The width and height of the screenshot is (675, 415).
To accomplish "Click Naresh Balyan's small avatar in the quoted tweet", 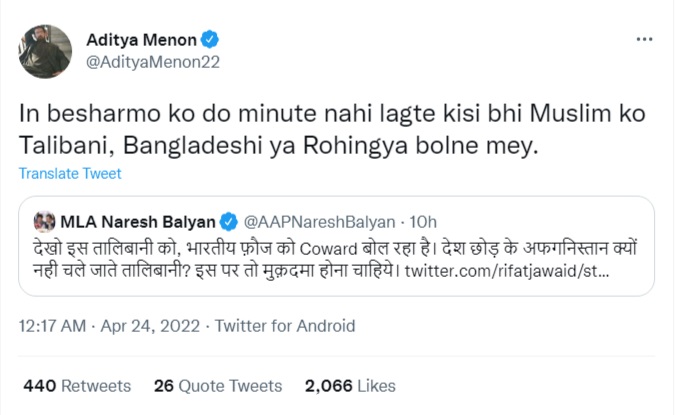I will click(x=46, y=220).
